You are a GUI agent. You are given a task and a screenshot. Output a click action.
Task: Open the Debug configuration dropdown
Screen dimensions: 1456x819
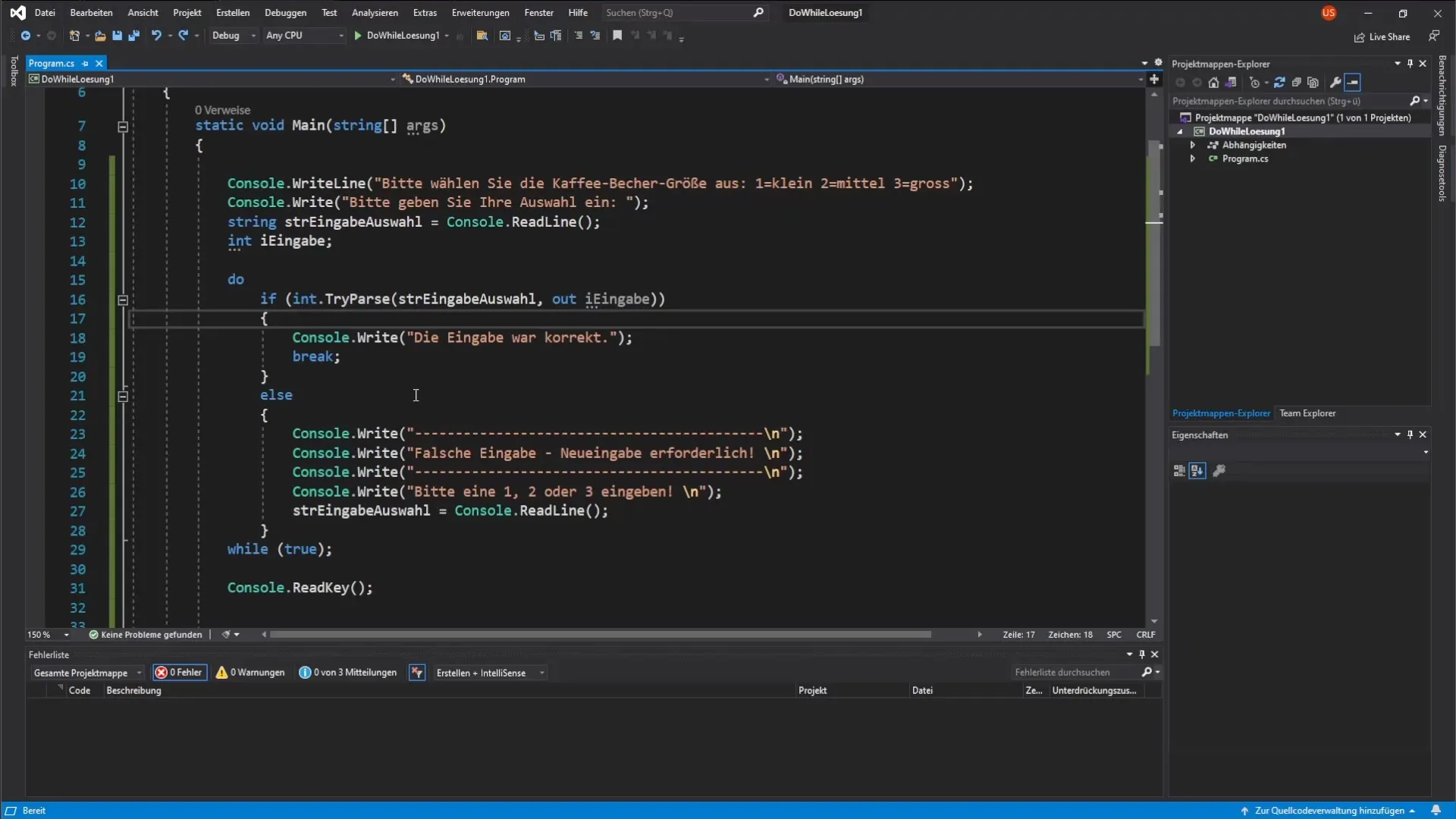pos(234,36)
